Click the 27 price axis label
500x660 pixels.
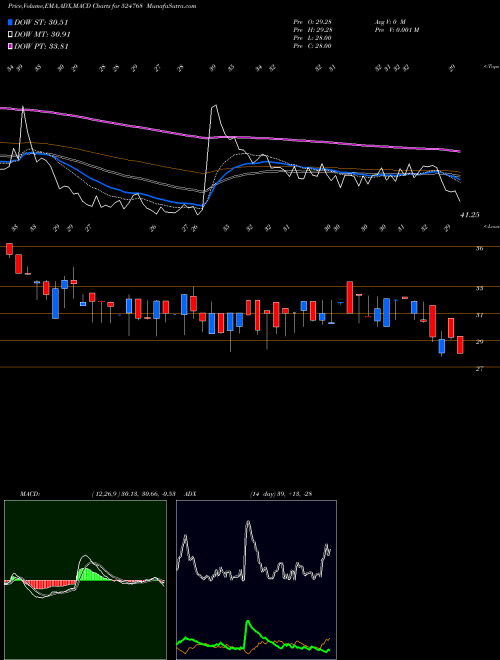click(479, 368)
